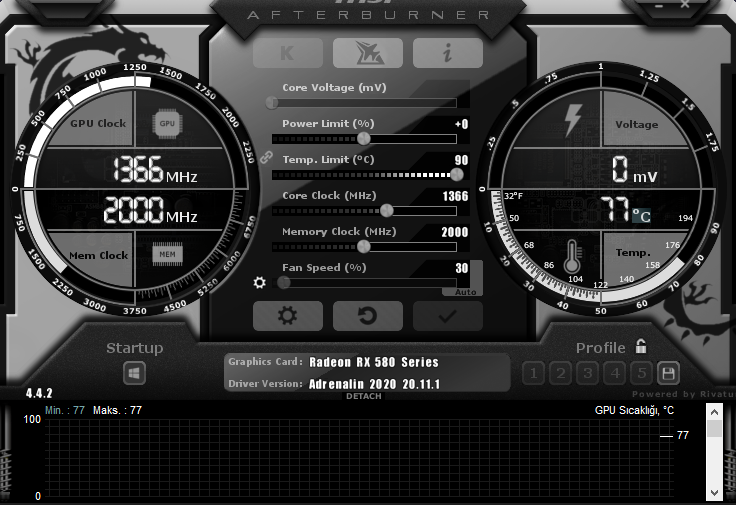Viewport: 736px width, 505px height.
Task: Click the Radeon RX 580 Series graphics card name
Action: (374, 362)
